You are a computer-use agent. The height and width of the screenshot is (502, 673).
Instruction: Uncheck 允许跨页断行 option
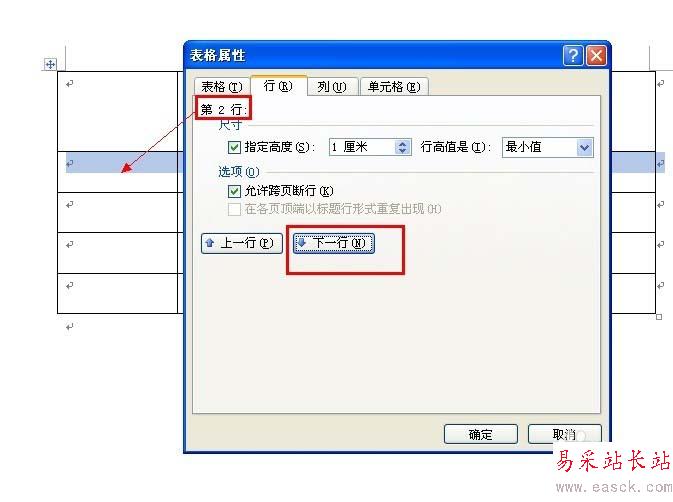pos(234,191)
